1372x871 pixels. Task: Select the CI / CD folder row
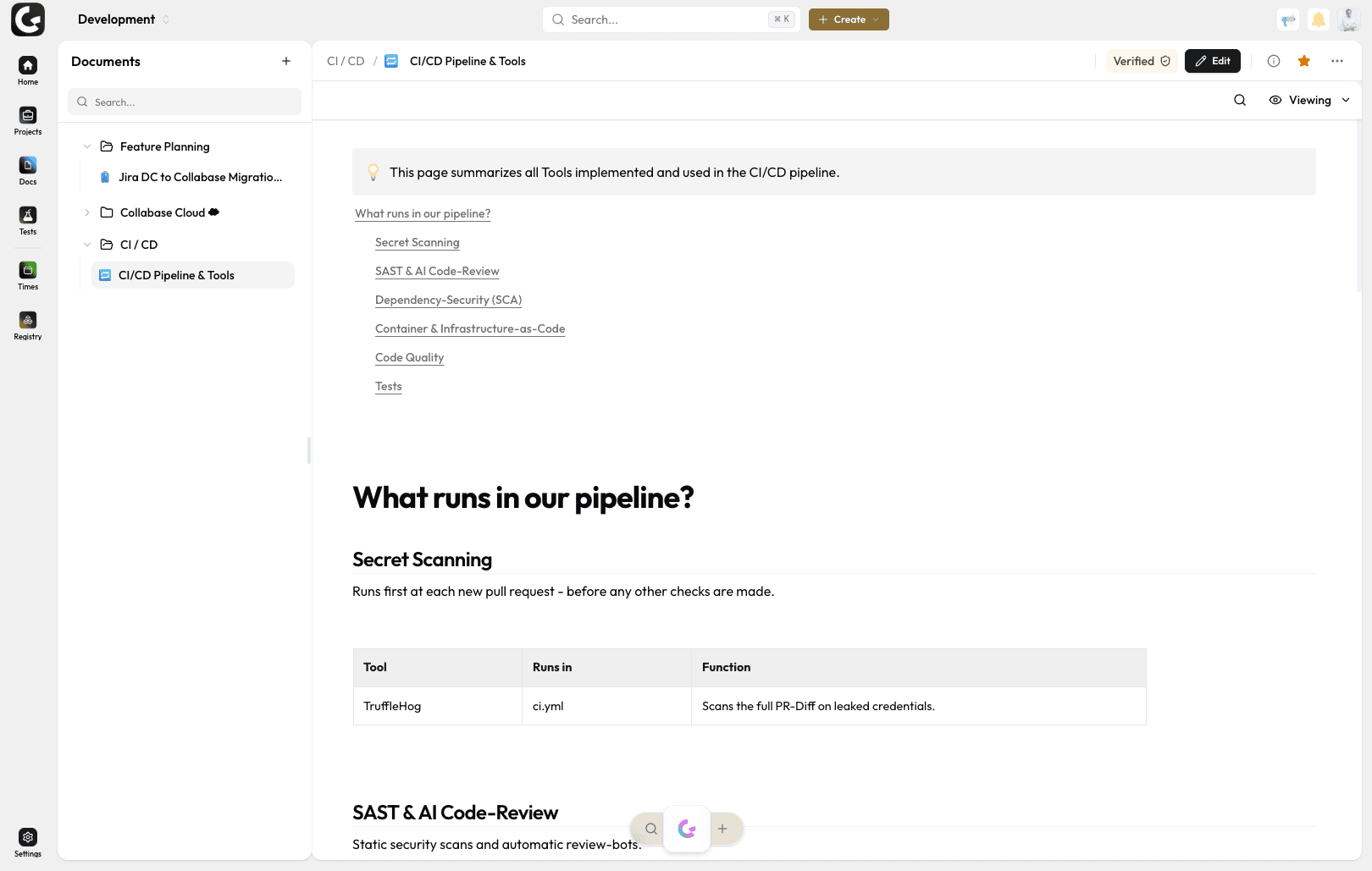point(186,245)
